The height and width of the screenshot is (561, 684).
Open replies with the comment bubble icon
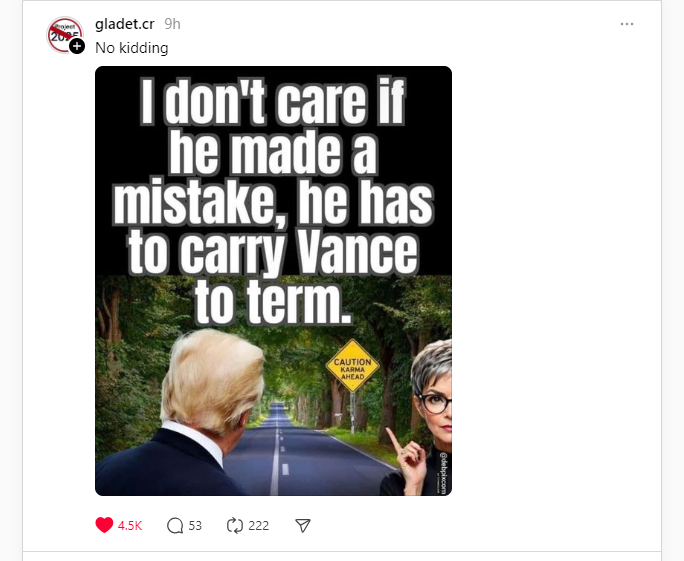click(x=175, y=525)
